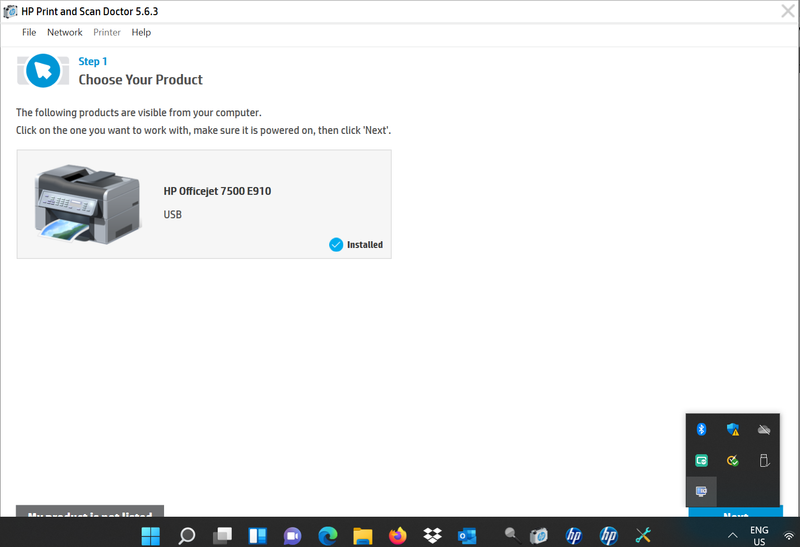Click the Next button

(x=735, y=512)
